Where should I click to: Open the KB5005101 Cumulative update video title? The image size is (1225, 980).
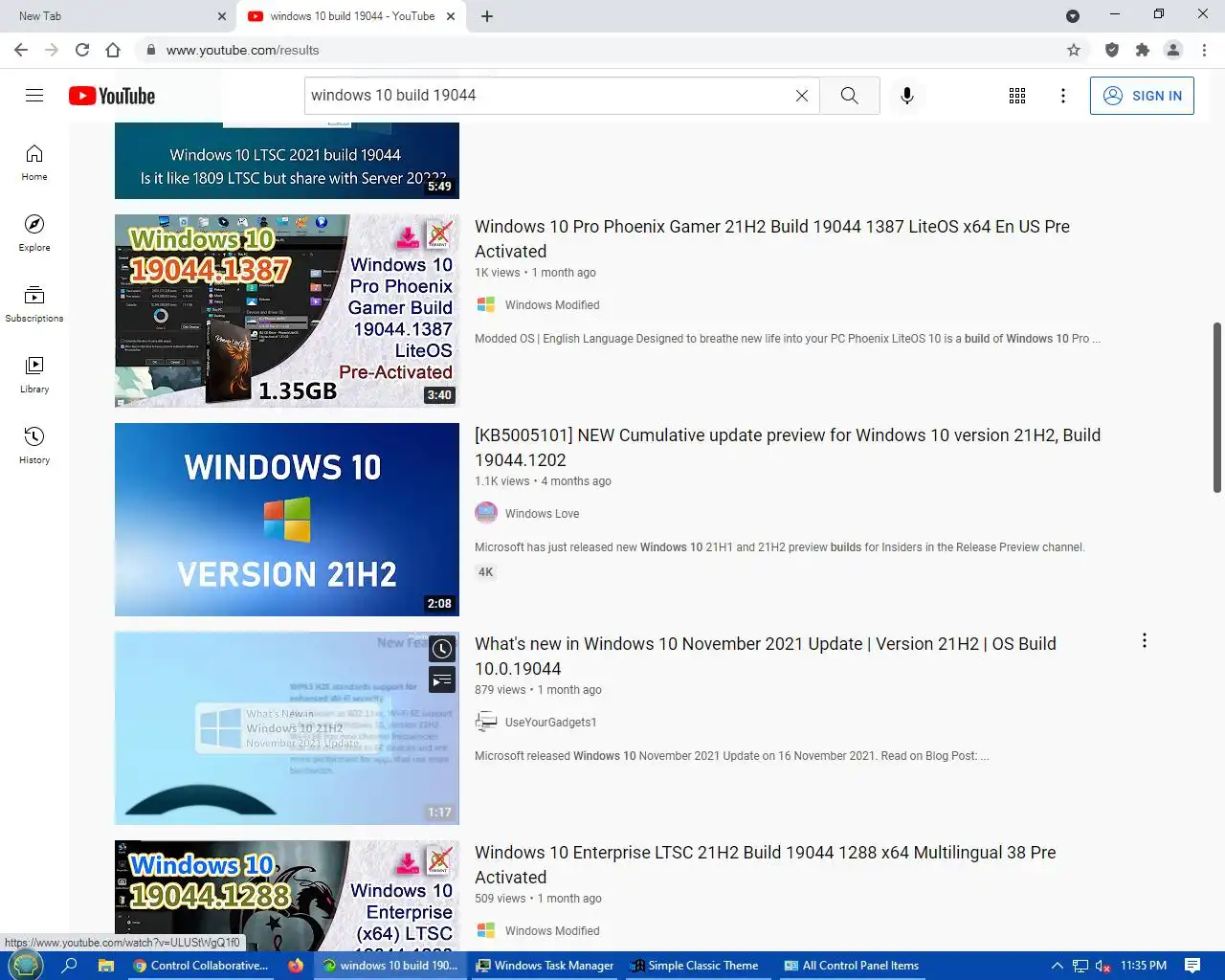pyautogui.click(x=788, y=448)
